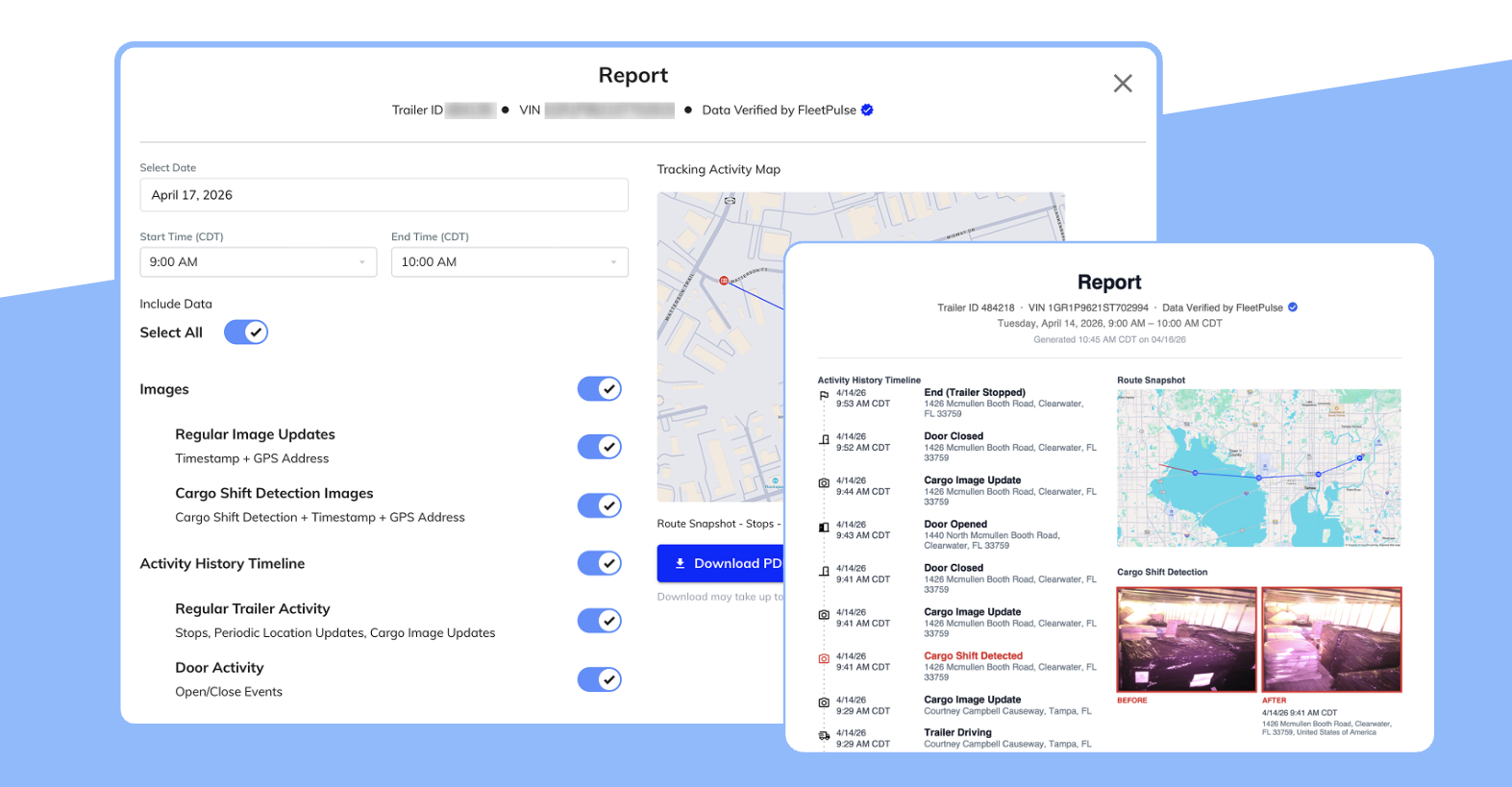The height and width of the screenshot is (787, 1512).
Task: Click the Activity History Timeline heading in the PDF report
Action: (869, 381)
